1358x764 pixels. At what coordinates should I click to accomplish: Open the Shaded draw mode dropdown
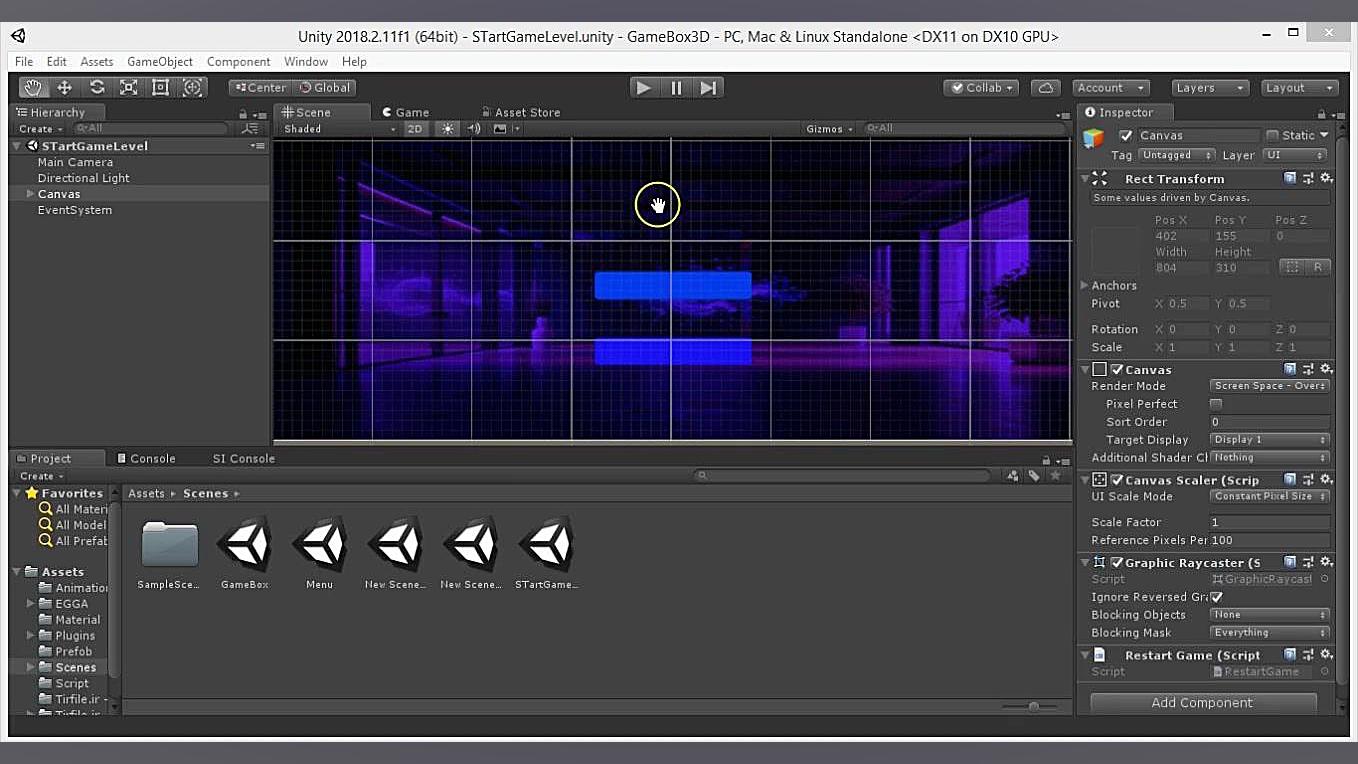(x=339, y=129)
